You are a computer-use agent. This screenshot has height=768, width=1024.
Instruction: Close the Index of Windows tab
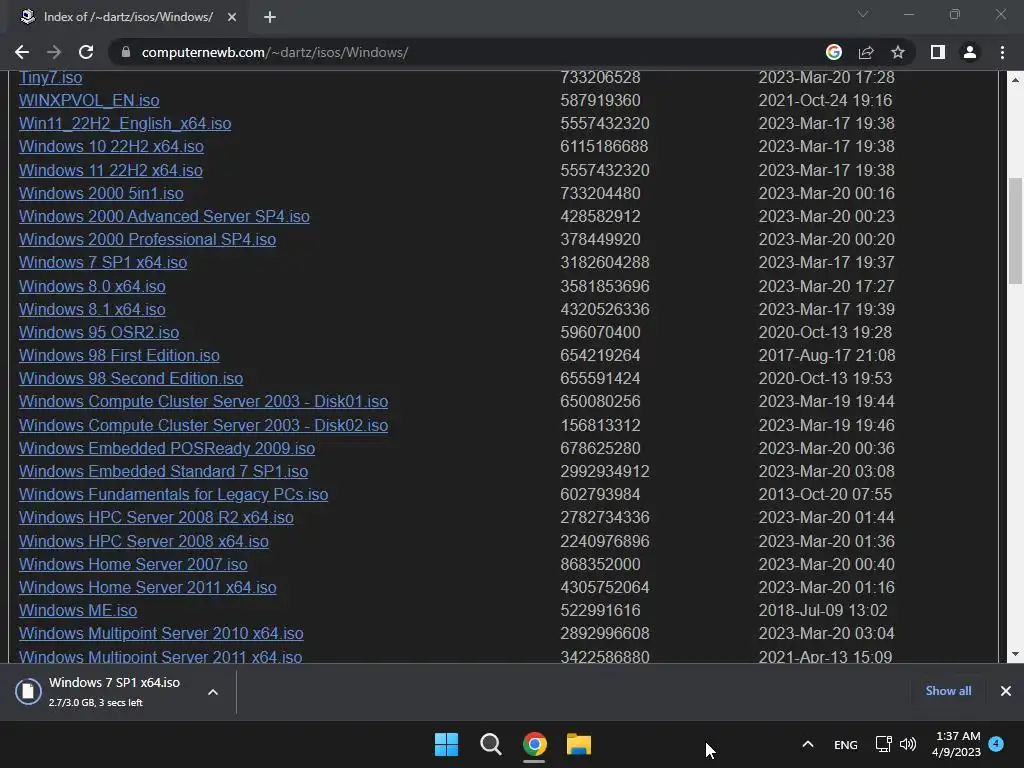click(232, 17)
